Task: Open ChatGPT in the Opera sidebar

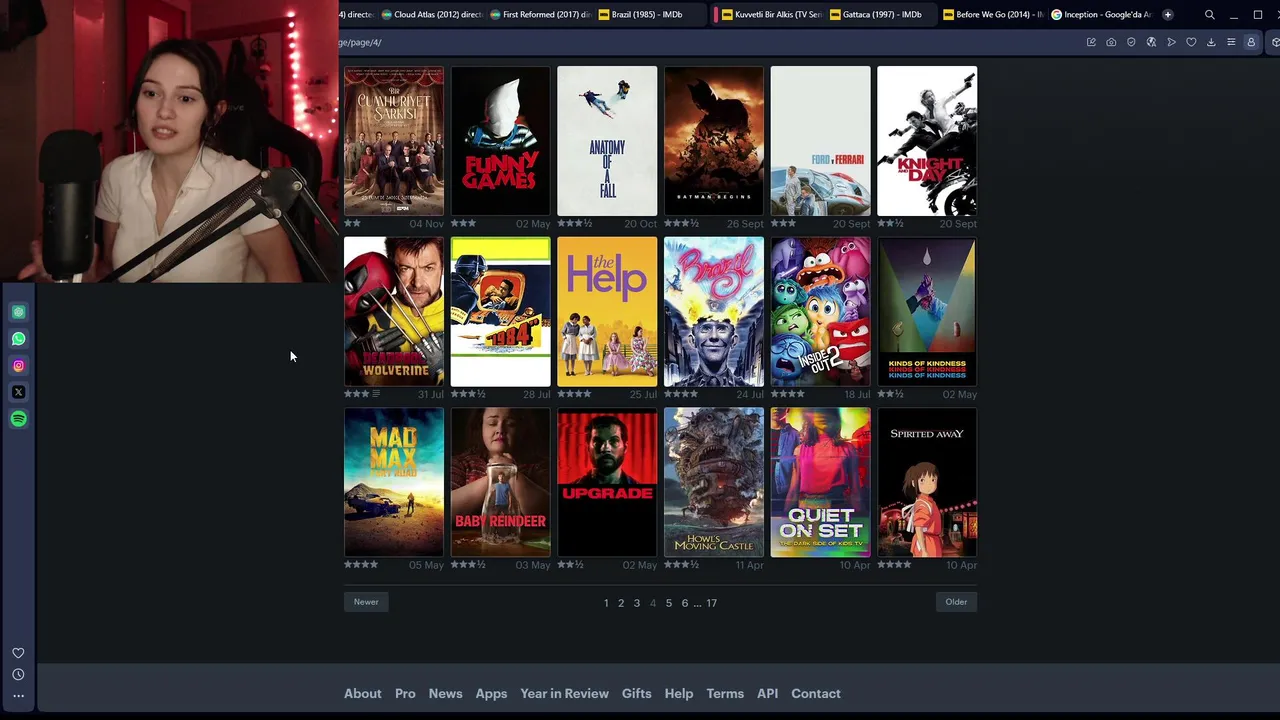Action: (18, 312)
